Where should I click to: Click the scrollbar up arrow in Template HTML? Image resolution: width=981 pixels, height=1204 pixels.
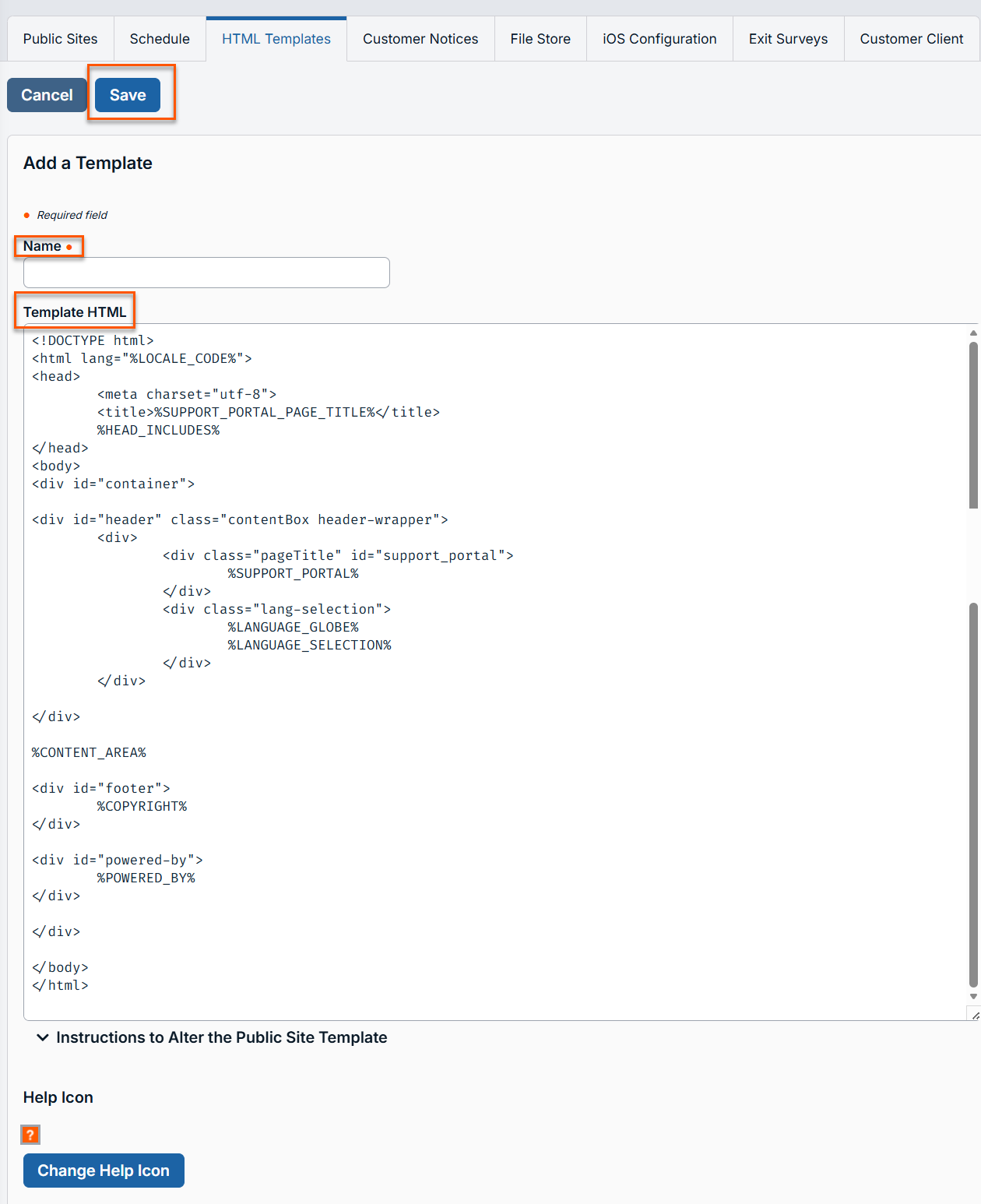[973, 333]
